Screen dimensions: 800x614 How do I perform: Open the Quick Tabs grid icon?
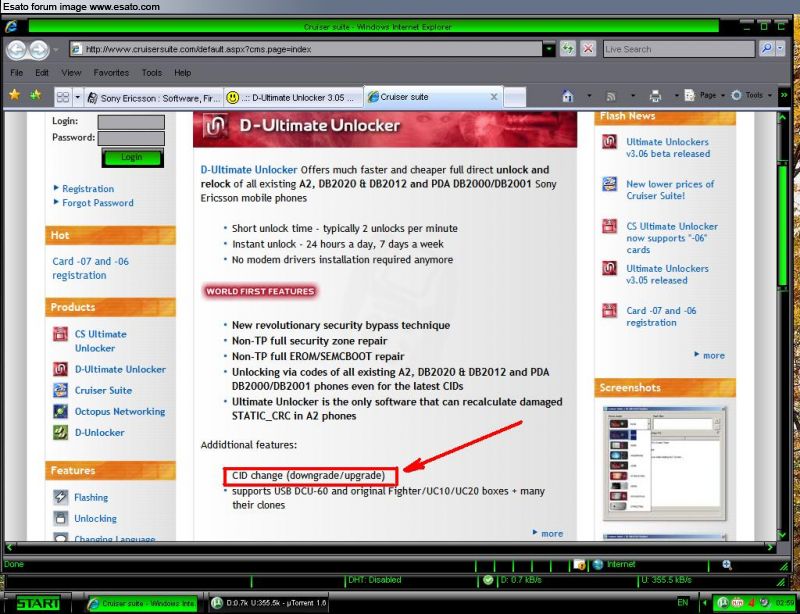tap(63, 97)
